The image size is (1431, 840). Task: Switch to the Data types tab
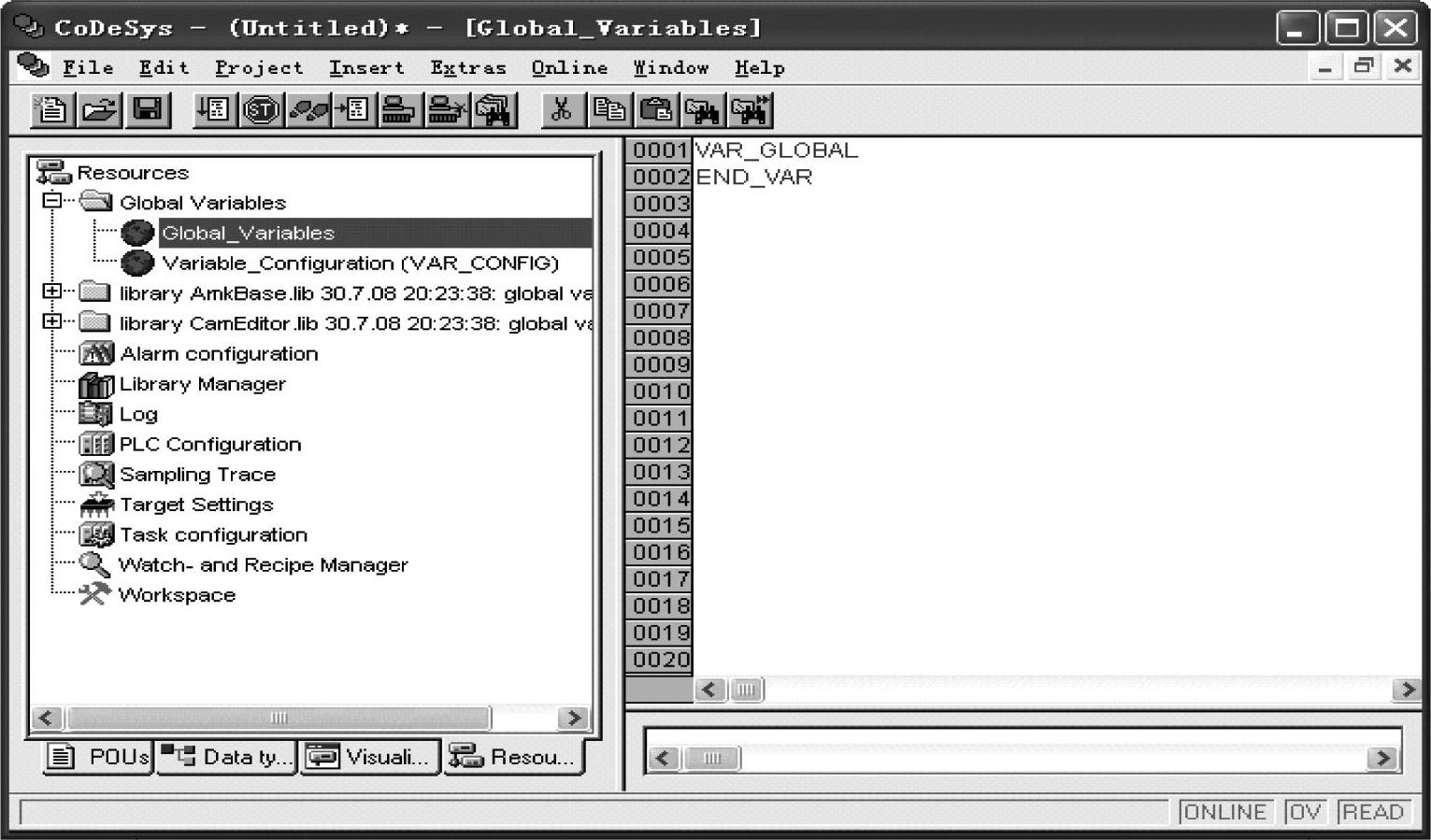tap(225, 757)
